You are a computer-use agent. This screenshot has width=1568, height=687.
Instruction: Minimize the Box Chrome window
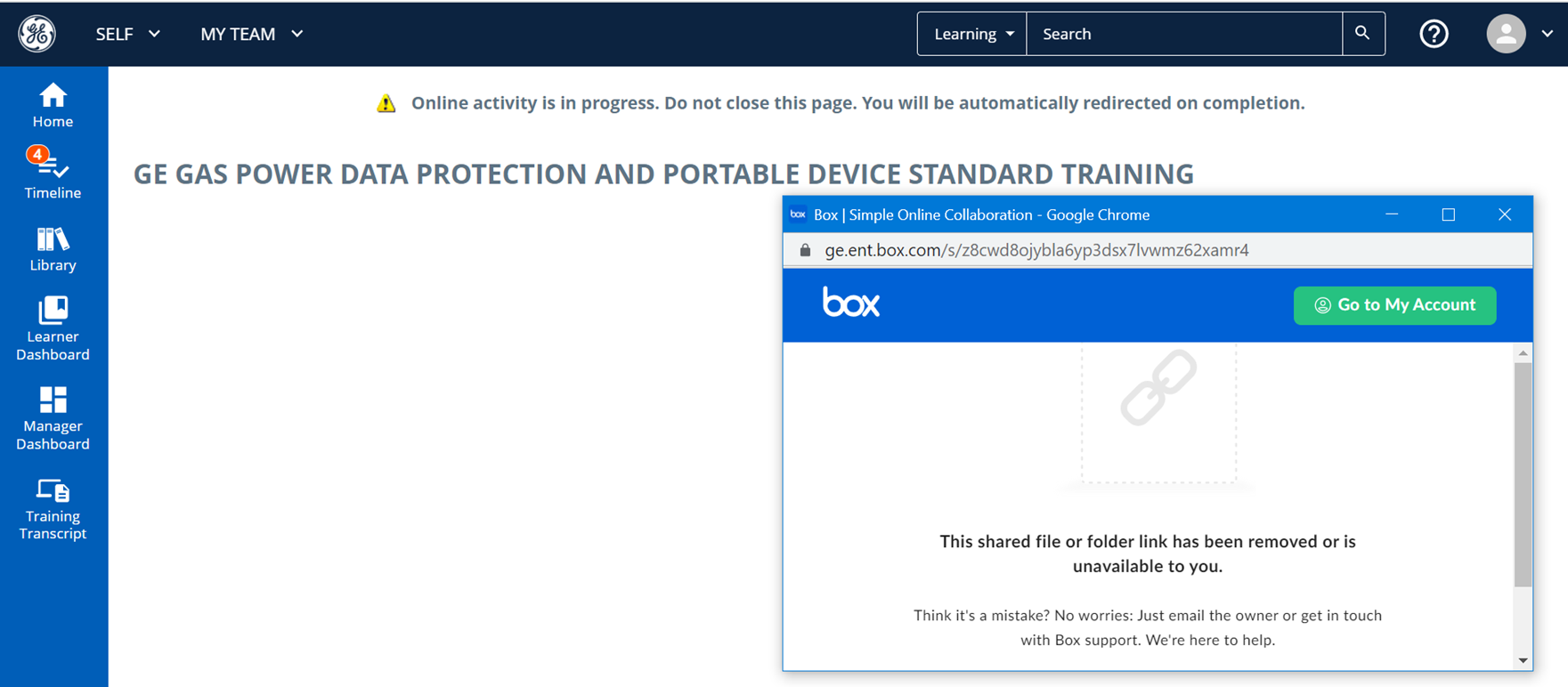coord(1392,214)
